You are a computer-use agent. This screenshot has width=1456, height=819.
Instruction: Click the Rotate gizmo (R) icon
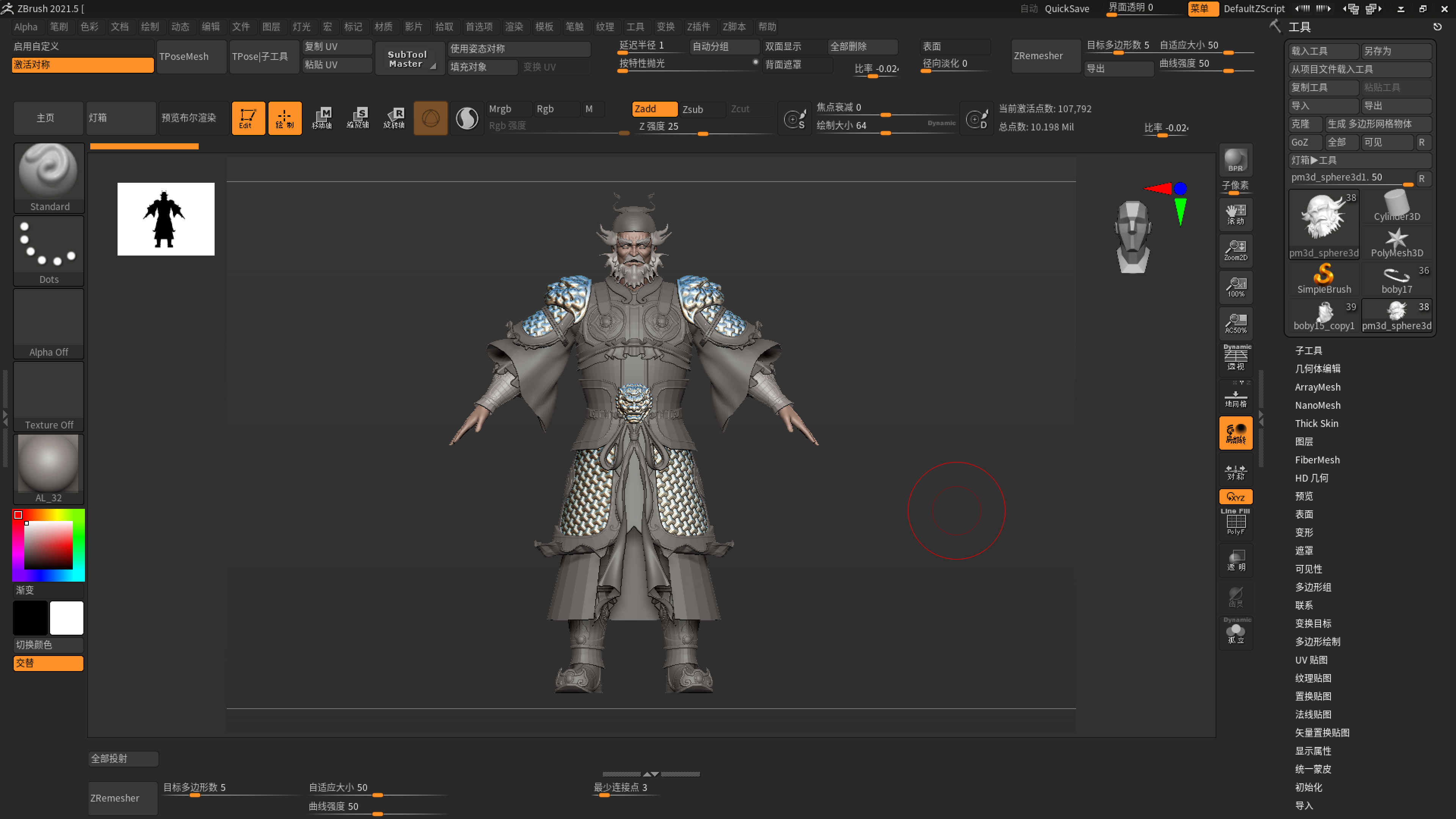tap(394, 118)
